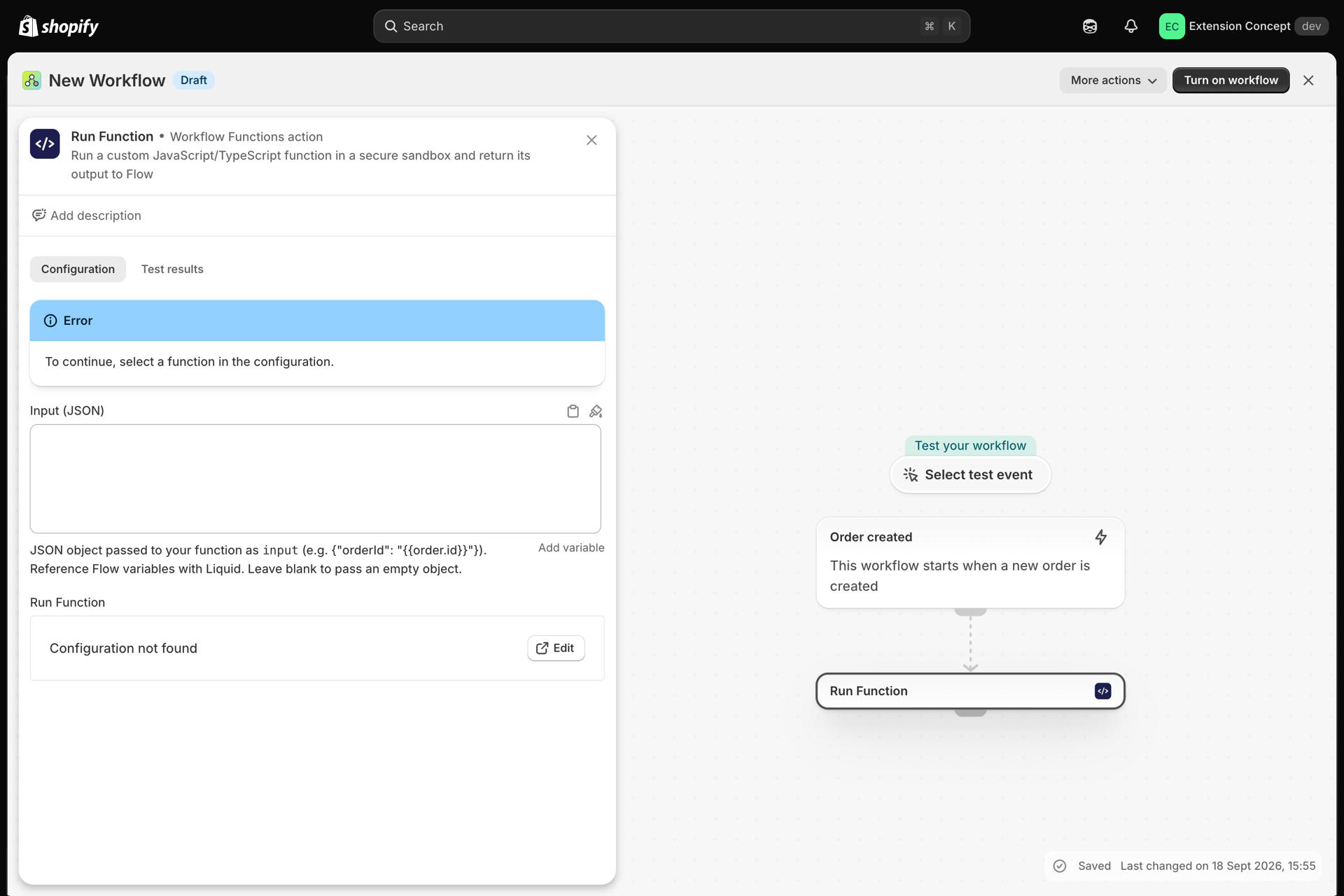Click the lightning trigger icon on Order created
Viewport: 1344px width, 896px height.
click(x=1101, y=537)
